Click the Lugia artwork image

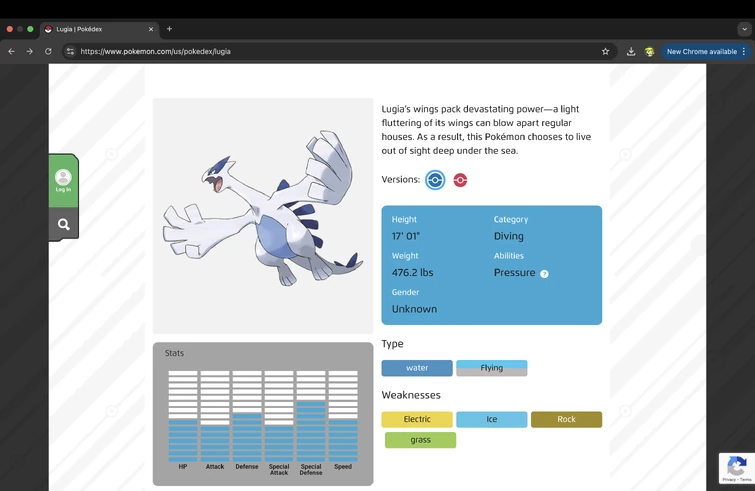click(x=263, y=216)
